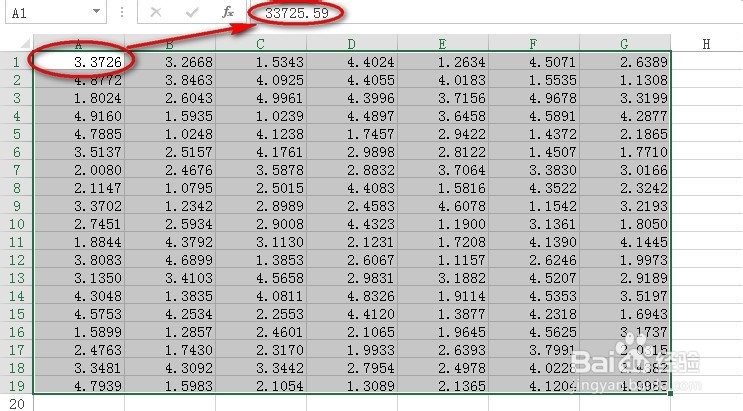This screenshot has height=411, width=743.
Task: Select row 15 header
Action: tap(17, 314)
